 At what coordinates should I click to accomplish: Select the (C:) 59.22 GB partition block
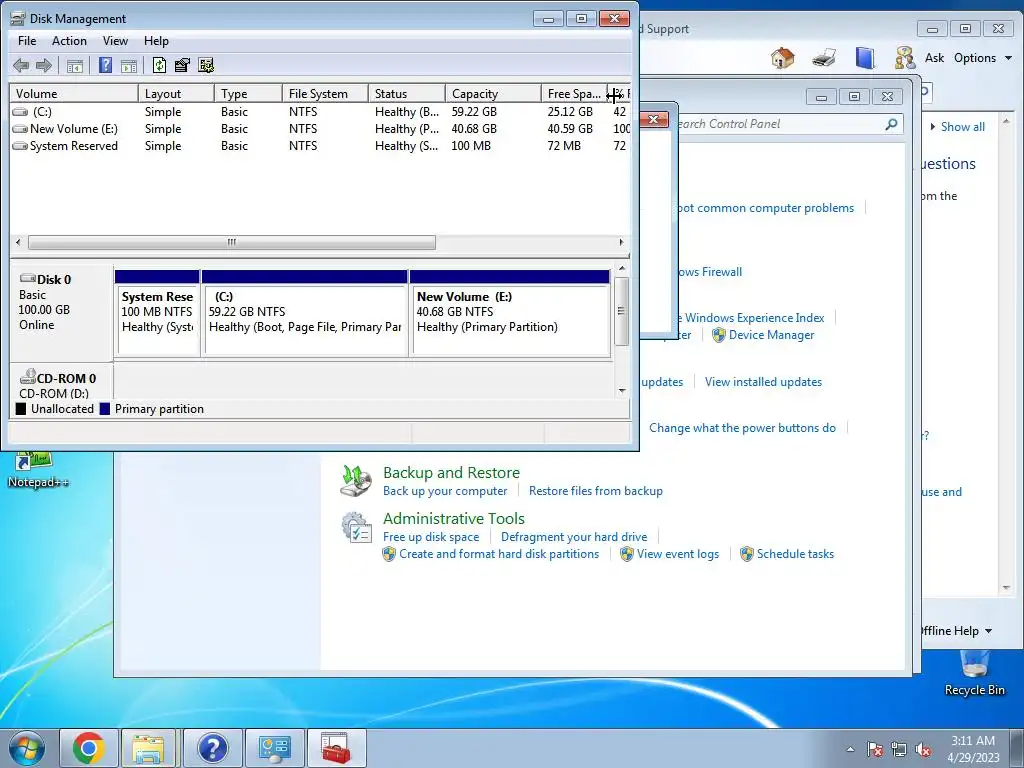pos(305,313)
